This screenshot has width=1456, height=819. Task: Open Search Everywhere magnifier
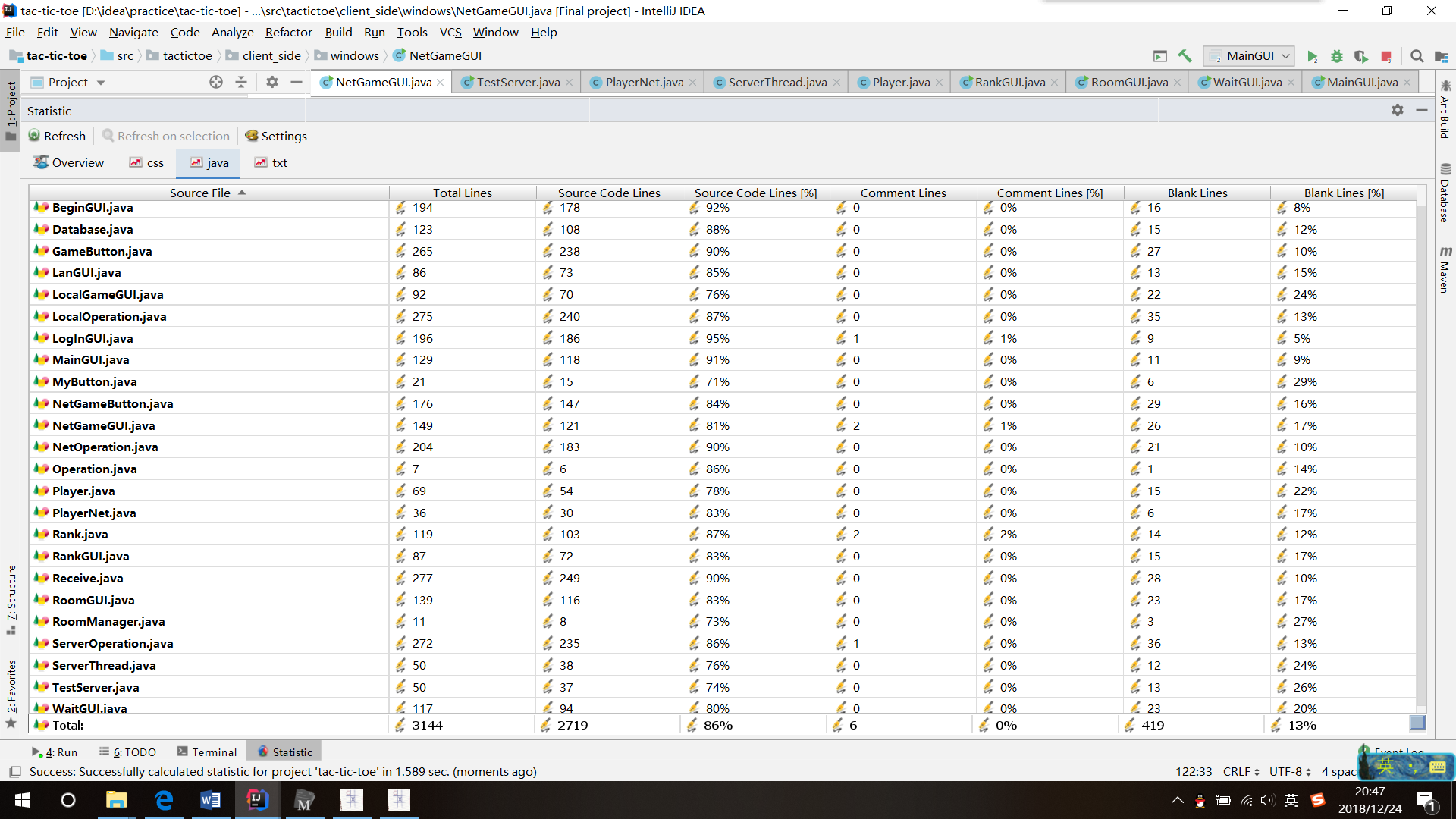pyautogui.click(x=1417, y=56)
